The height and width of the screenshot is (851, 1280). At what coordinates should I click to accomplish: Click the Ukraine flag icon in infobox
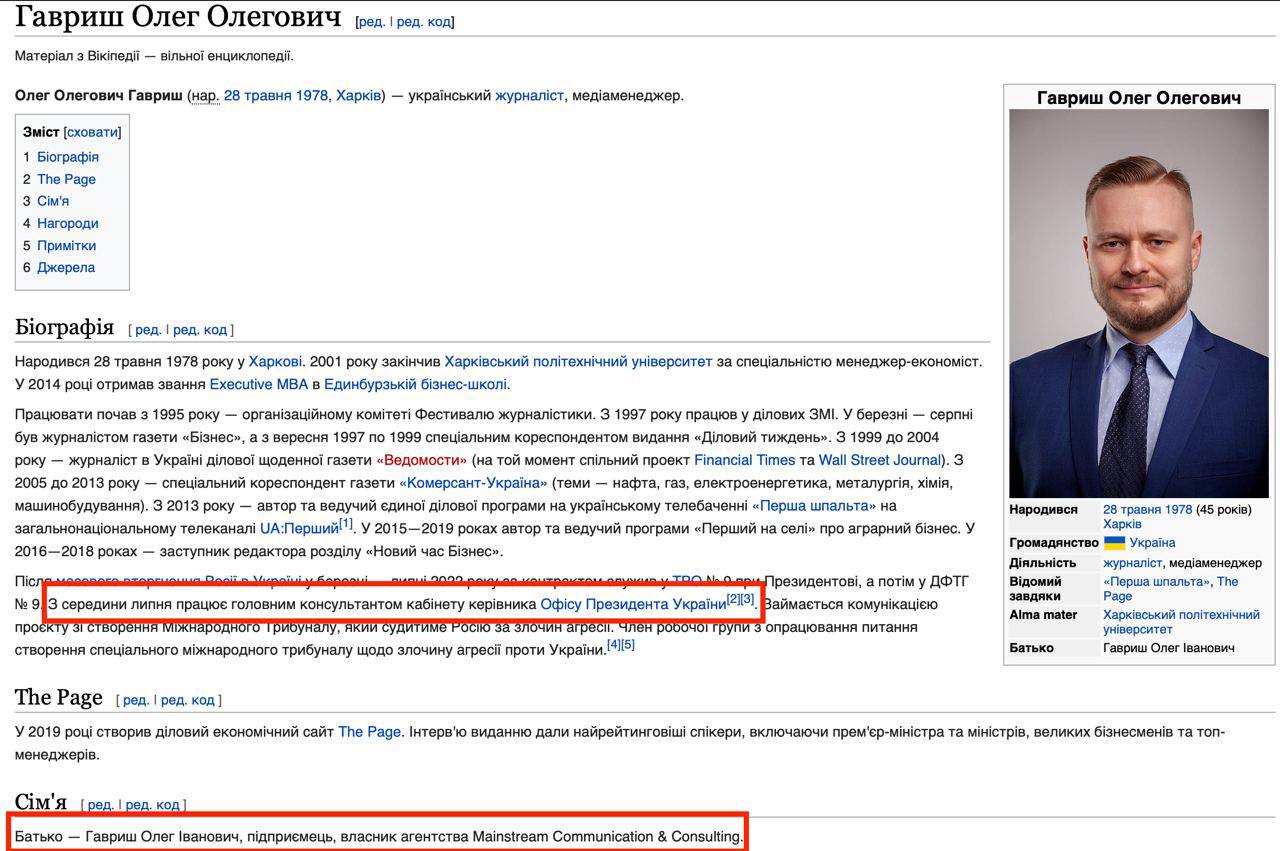coord(1114,543)
